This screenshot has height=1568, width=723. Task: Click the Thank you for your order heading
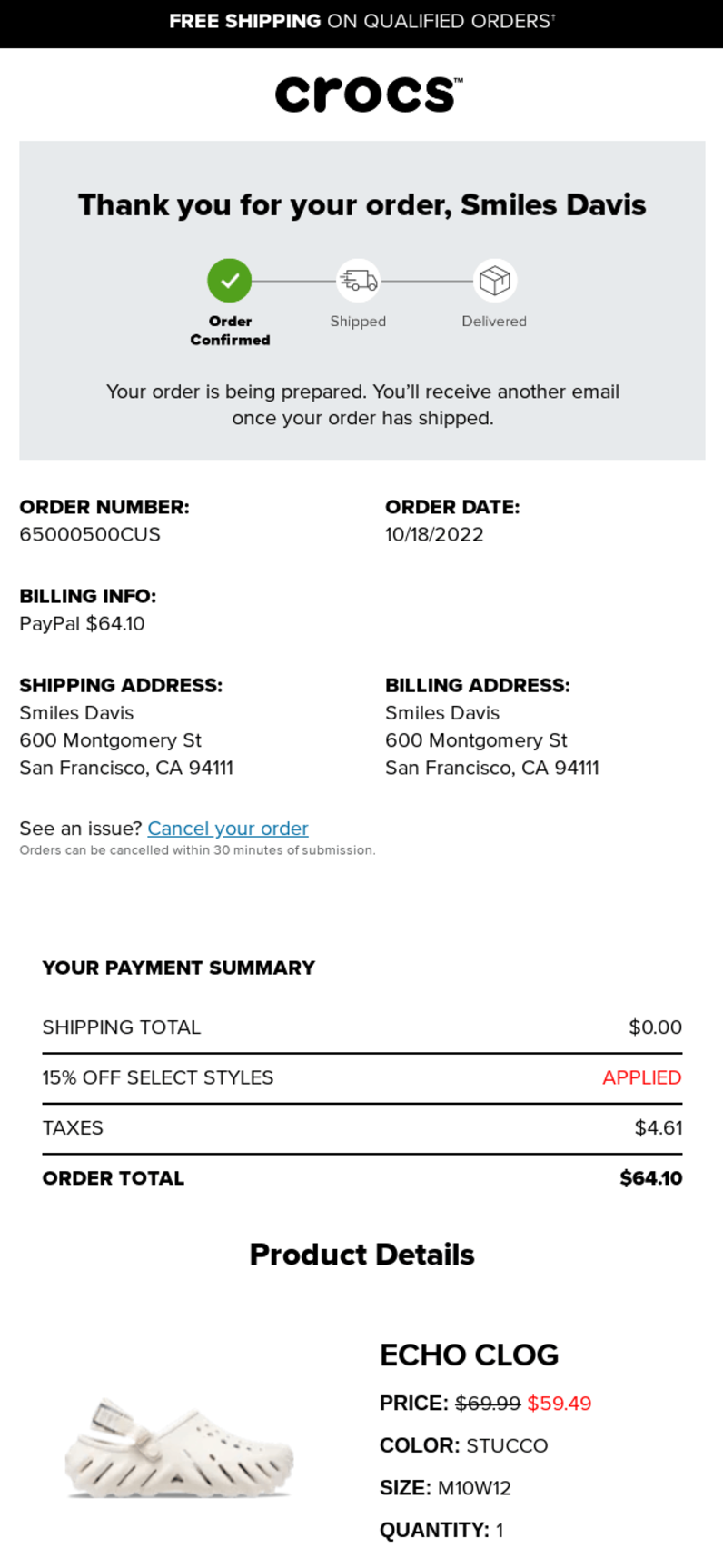point(361,205)
